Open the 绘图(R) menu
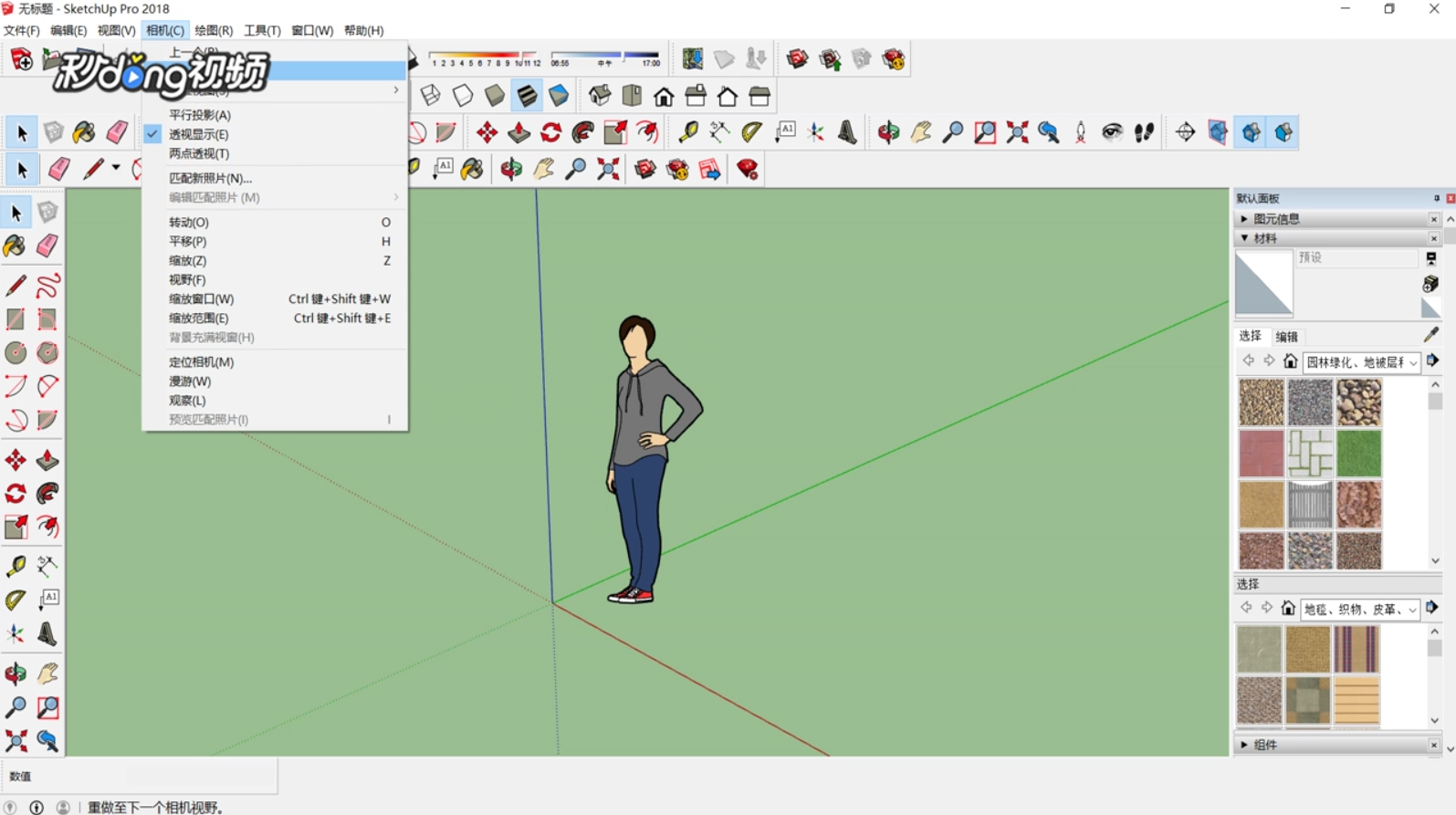 (x=214, y=30)
